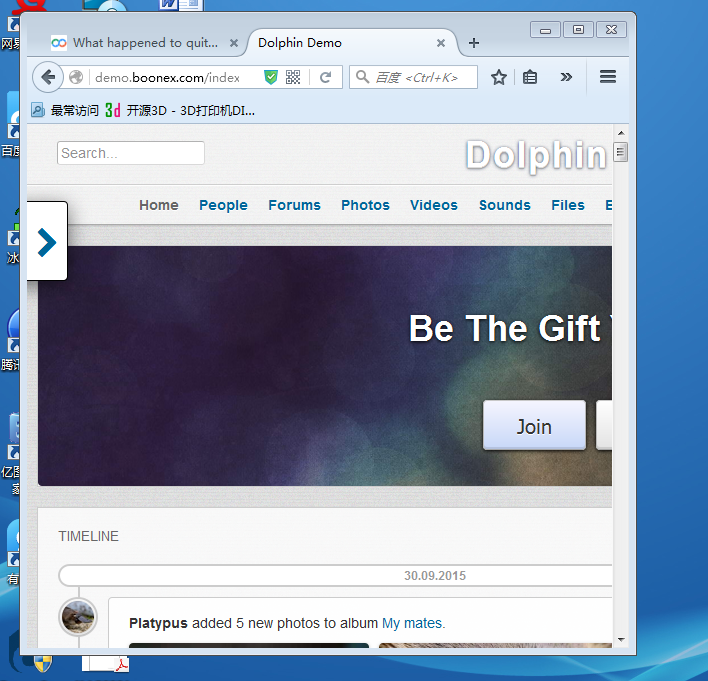Open the Photos menu item

tap(365, 205)
